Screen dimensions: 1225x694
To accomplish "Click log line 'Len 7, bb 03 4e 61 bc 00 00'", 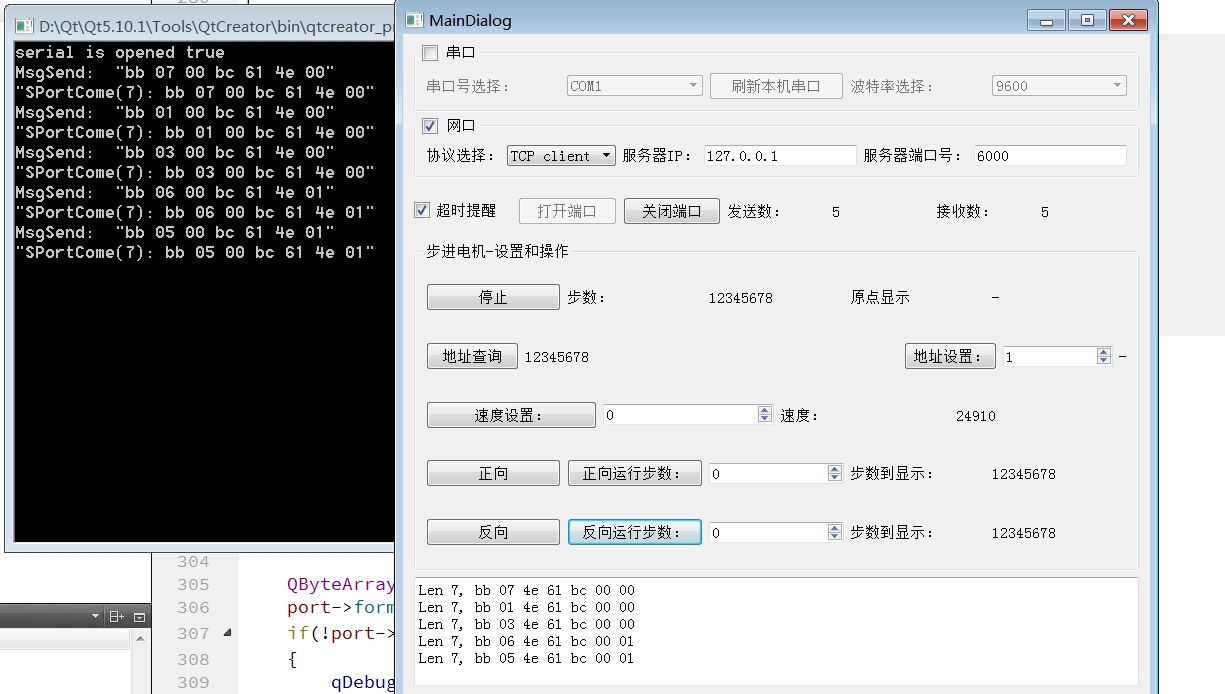I will pyautogui.click(x=526, y=624).
